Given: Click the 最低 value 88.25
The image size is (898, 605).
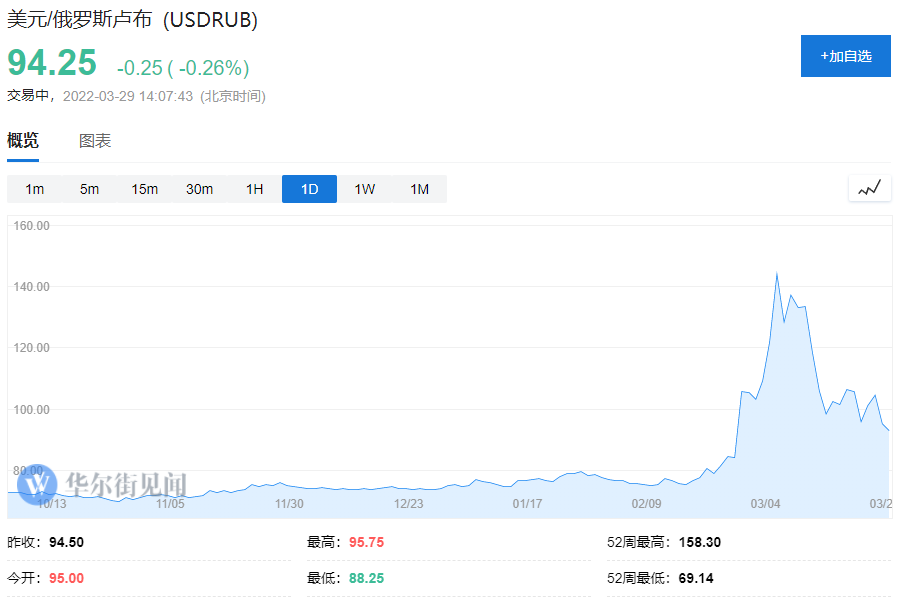Looking at the screenshot, I should click(x=367, y=578).
